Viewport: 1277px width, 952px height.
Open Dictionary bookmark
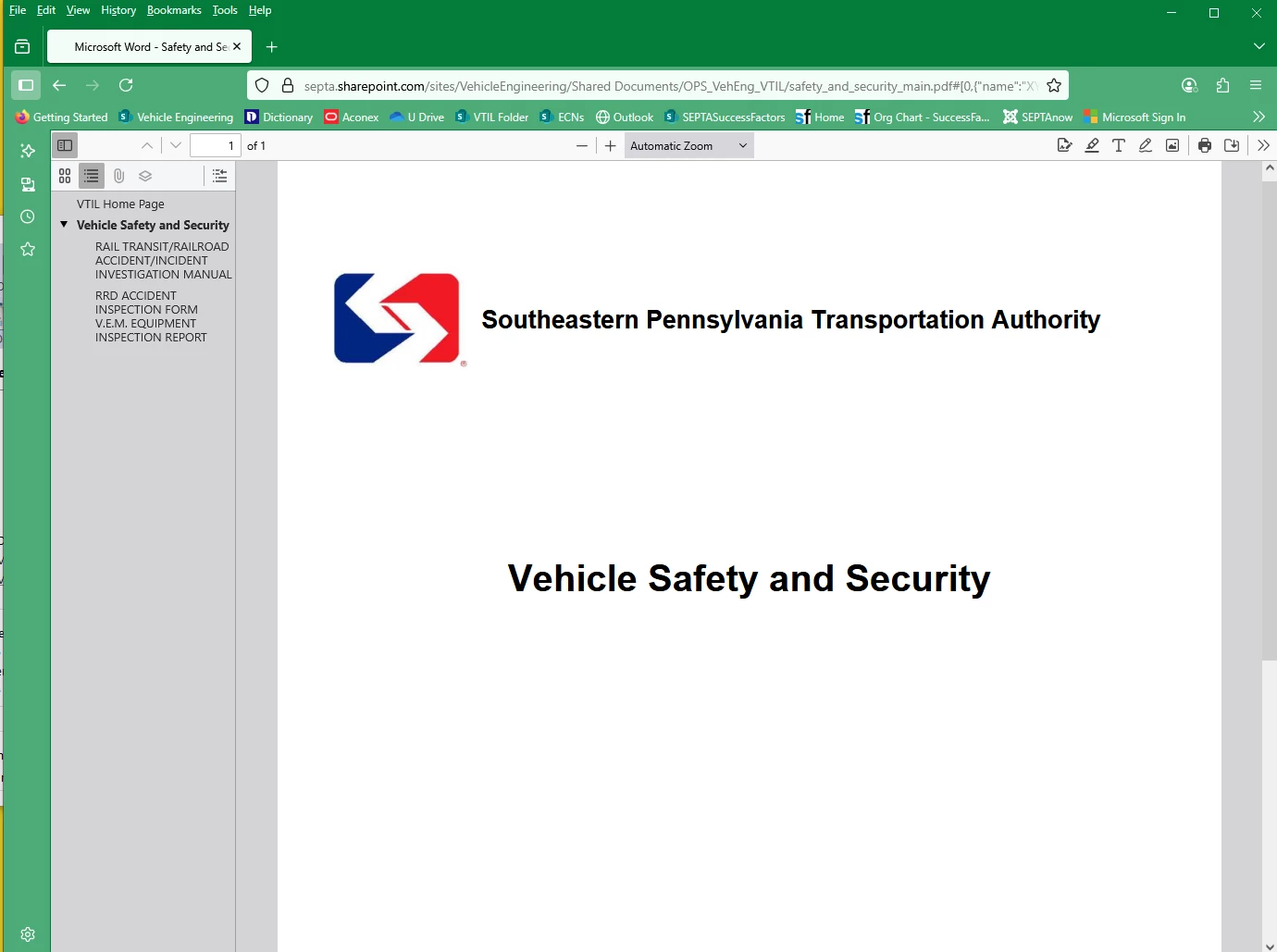point(279,117)
